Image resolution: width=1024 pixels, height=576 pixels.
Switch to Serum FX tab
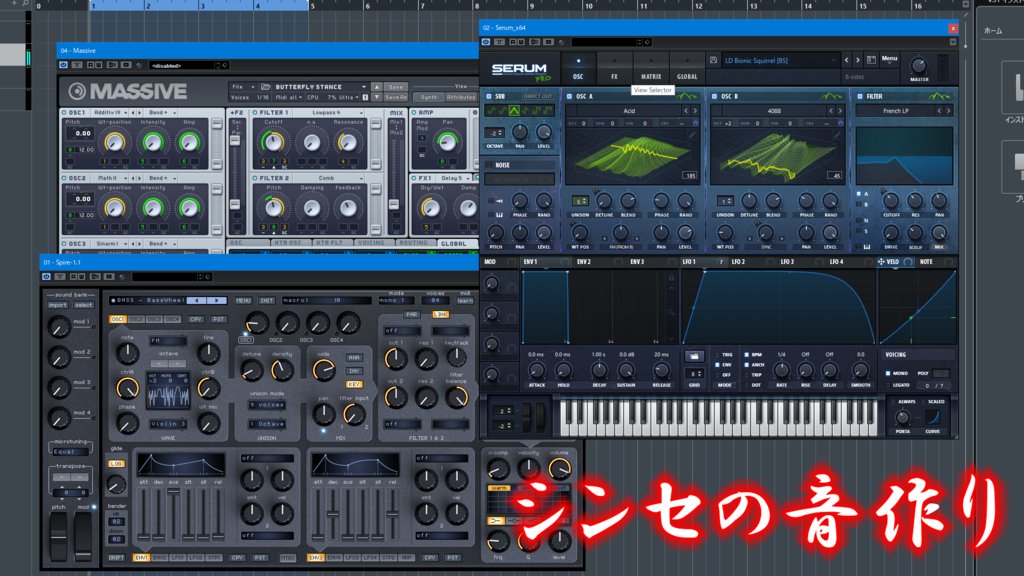[615, 68]
